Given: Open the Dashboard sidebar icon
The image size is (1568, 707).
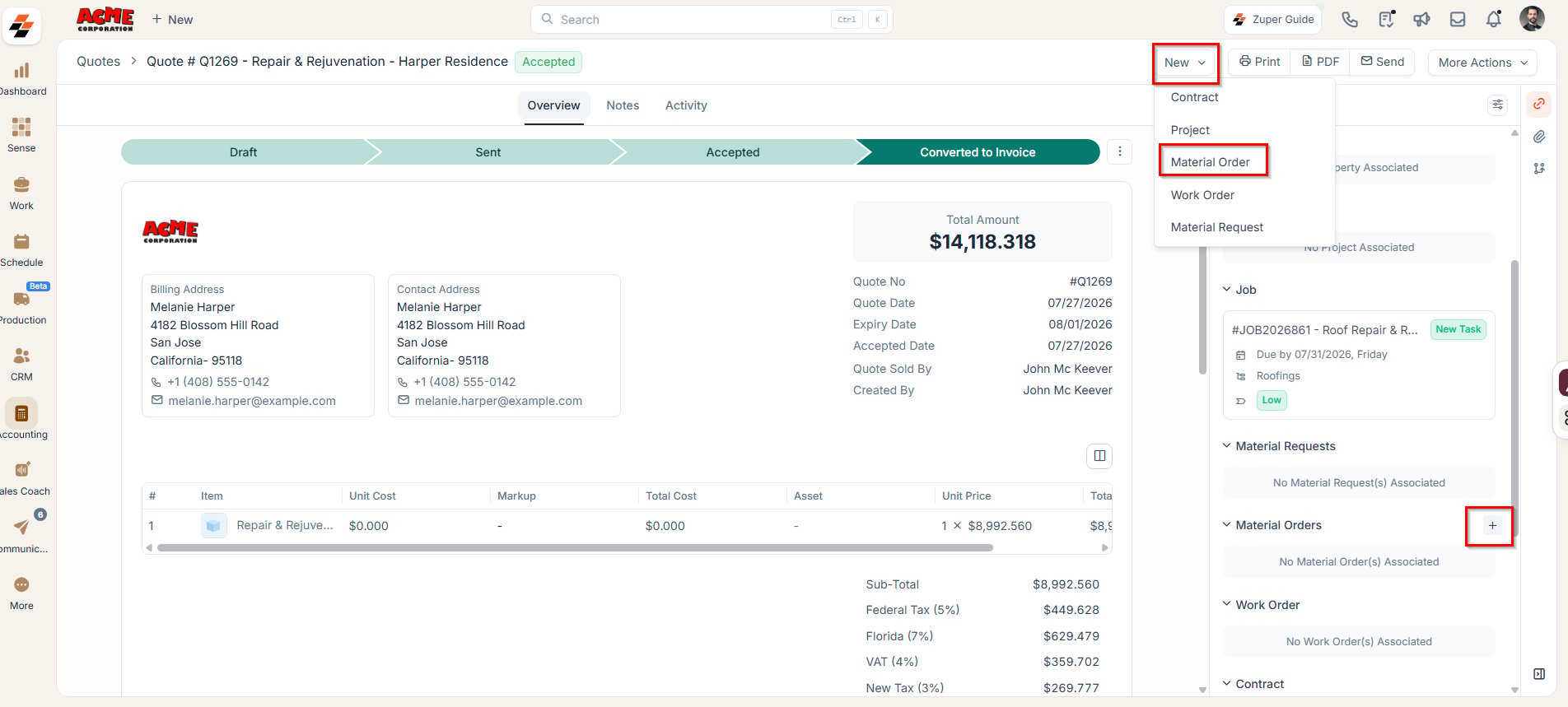Looking at the screenshot, I should pyautogui.click(x=21, y=71).
